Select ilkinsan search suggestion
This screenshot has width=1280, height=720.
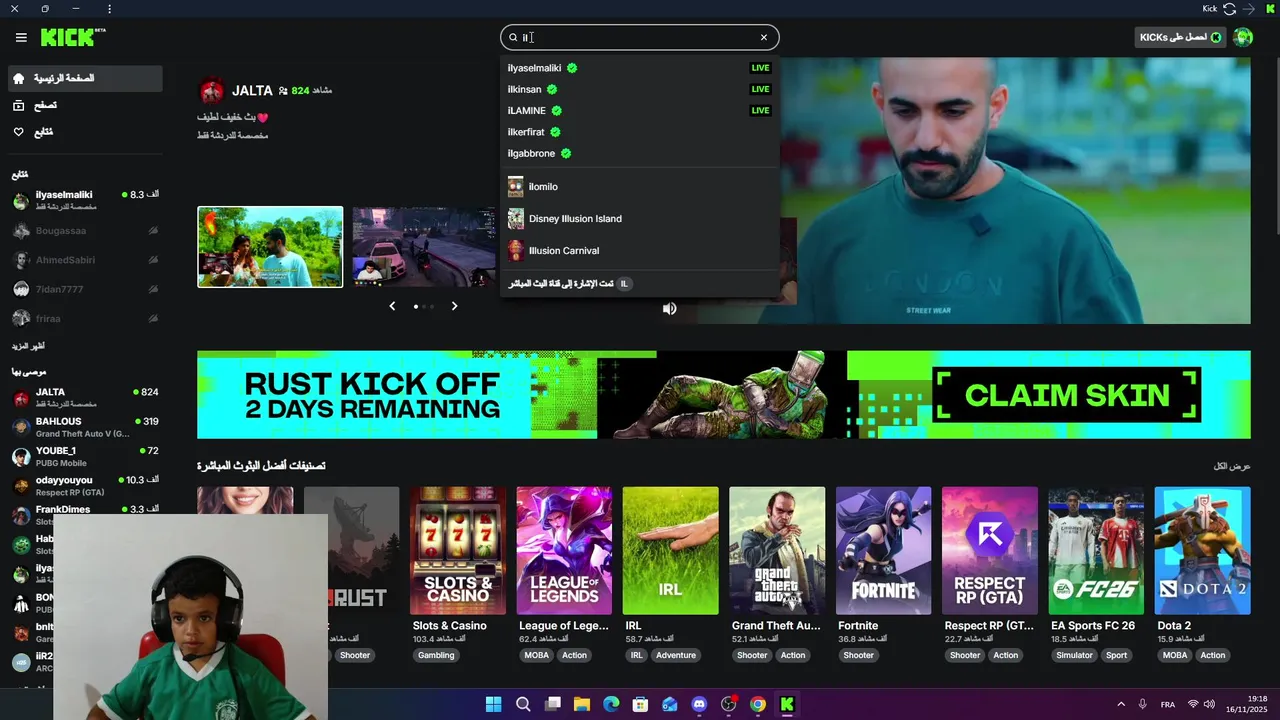[x=639, y=89]
